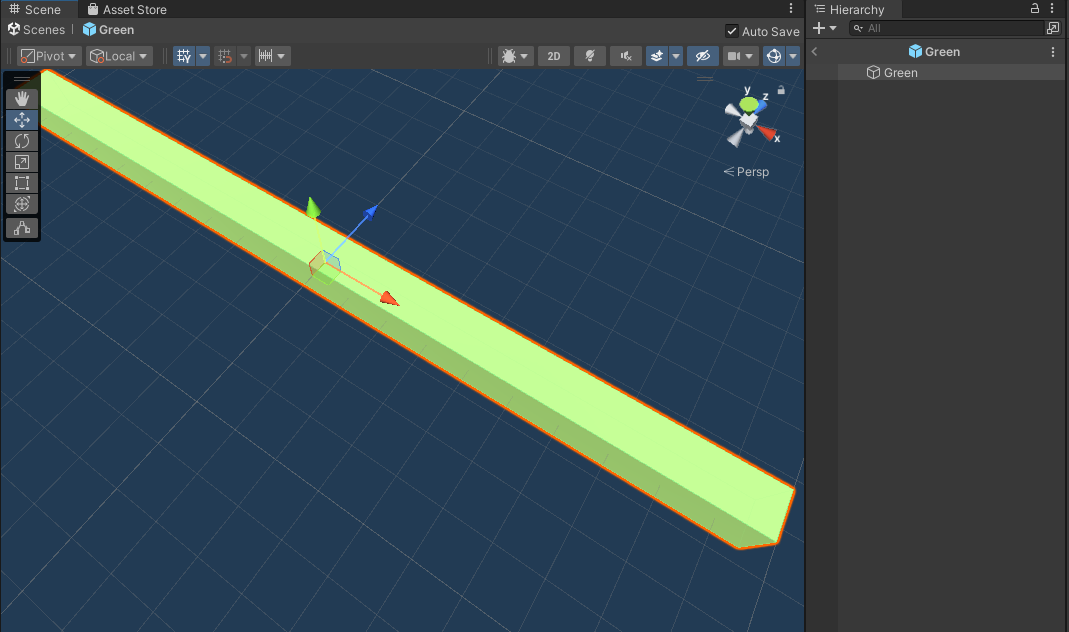Open Pivot handle position dropdown

click(x=49, y=56)
